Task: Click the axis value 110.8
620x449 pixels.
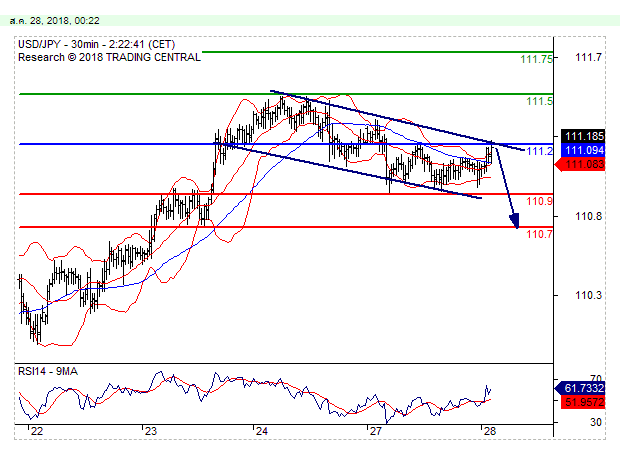Action: coord(588,216)
